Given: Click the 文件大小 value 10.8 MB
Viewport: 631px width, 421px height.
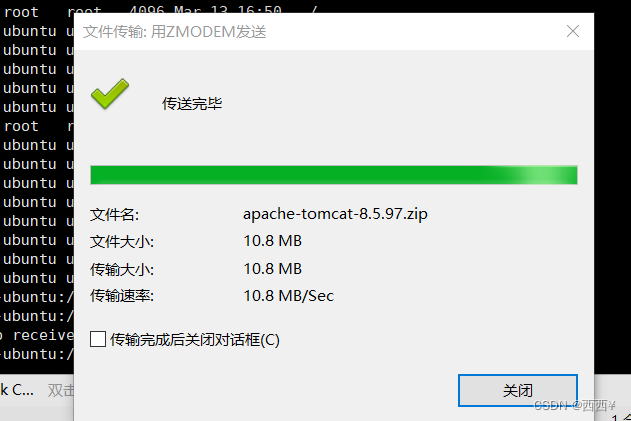Looking at the screenshot, I should [272, 241].
